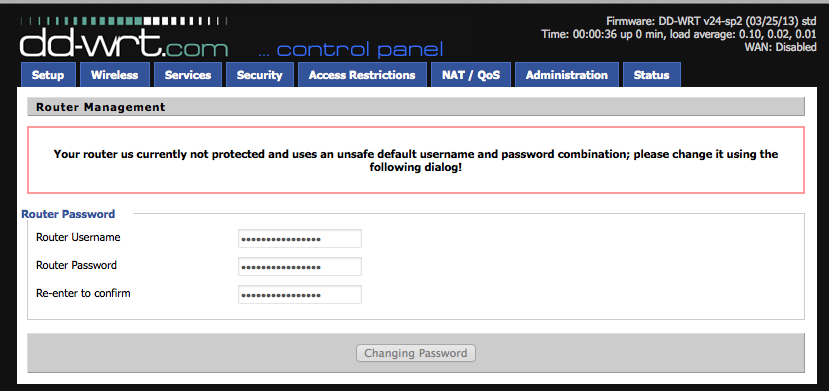Click the unsafe default password warning box

416,160
